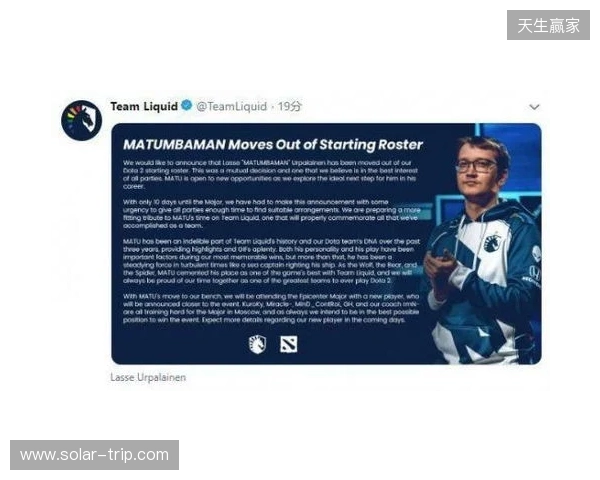Screen dimensions: 600x480
Task: Click paragraph starting "MATU has been an indelible"
Action: pyautogui.click(x=272, y=261)
